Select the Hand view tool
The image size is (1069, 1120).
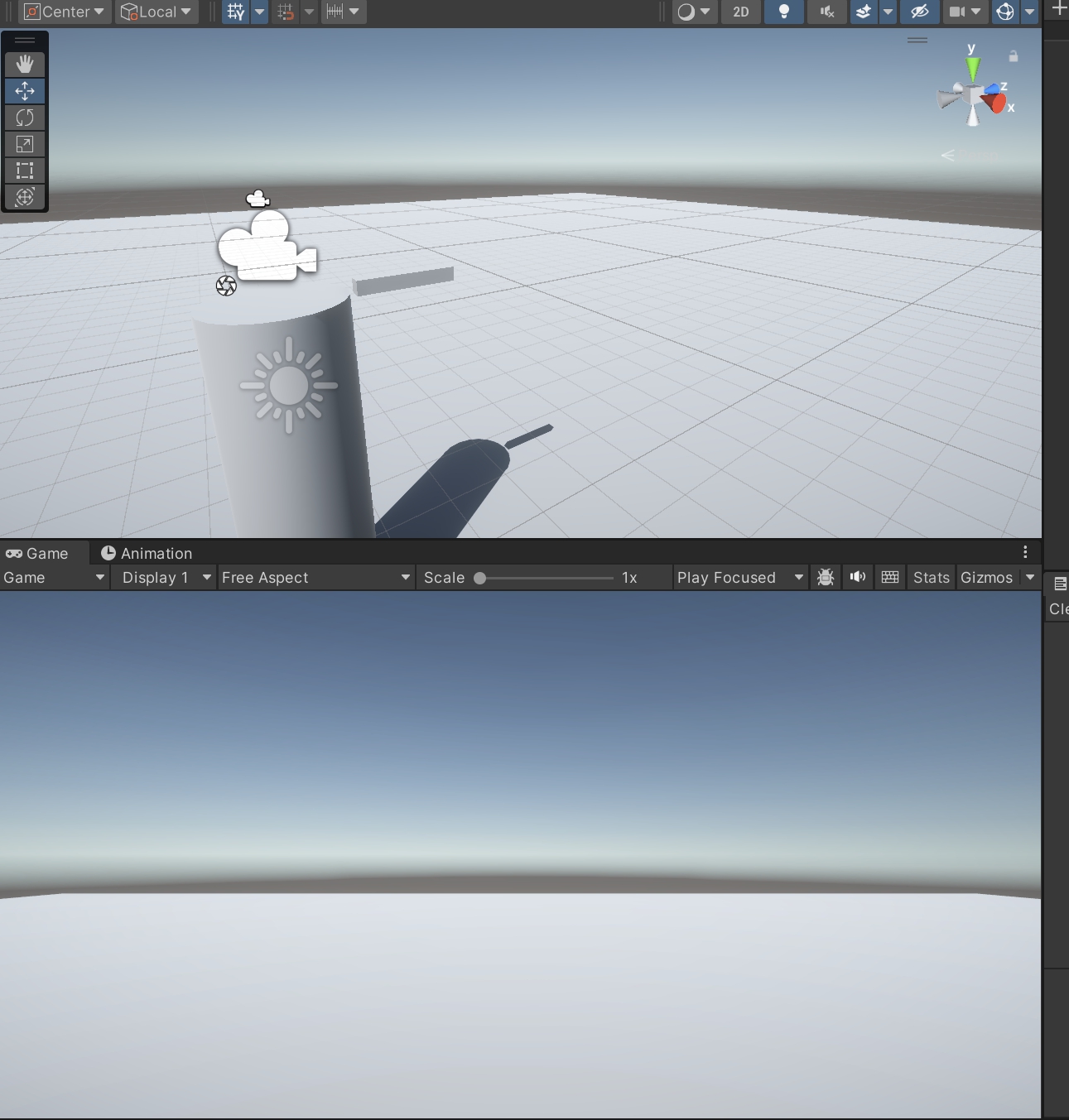tap(25, 64)
